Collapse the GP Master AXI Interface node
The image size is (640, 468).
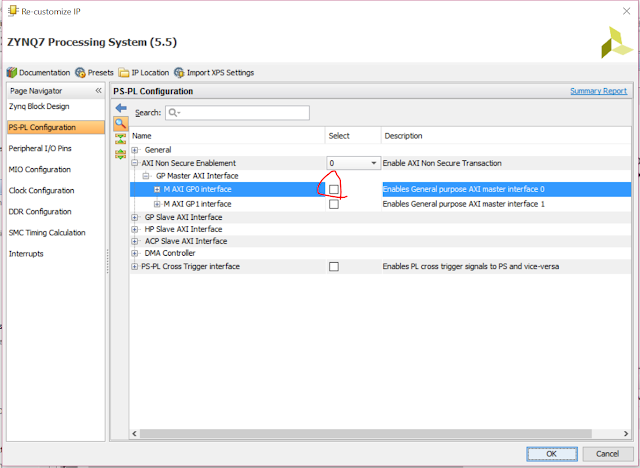coord(146,176)
